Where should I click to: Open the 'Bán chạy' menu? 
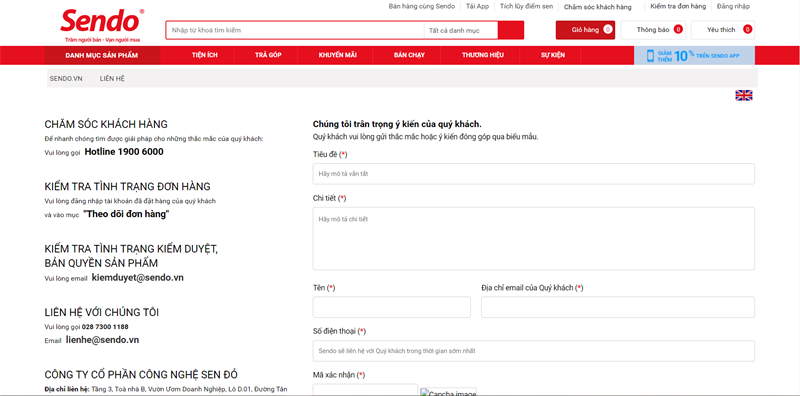[x=409, y=55]
